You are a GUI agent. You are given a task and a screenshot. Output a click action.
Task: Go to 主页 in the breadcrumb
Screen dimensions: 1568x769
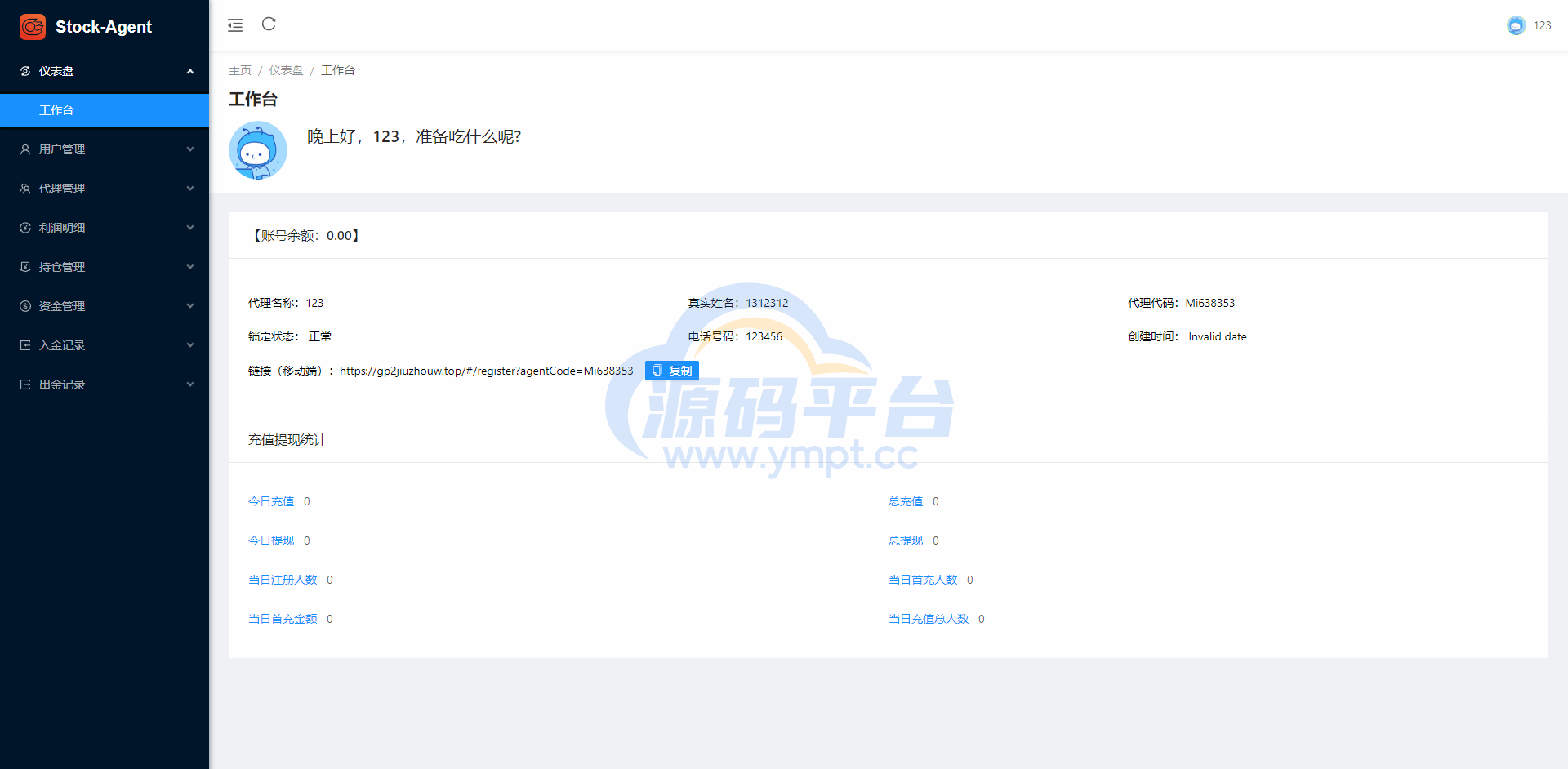coord(240,70)
